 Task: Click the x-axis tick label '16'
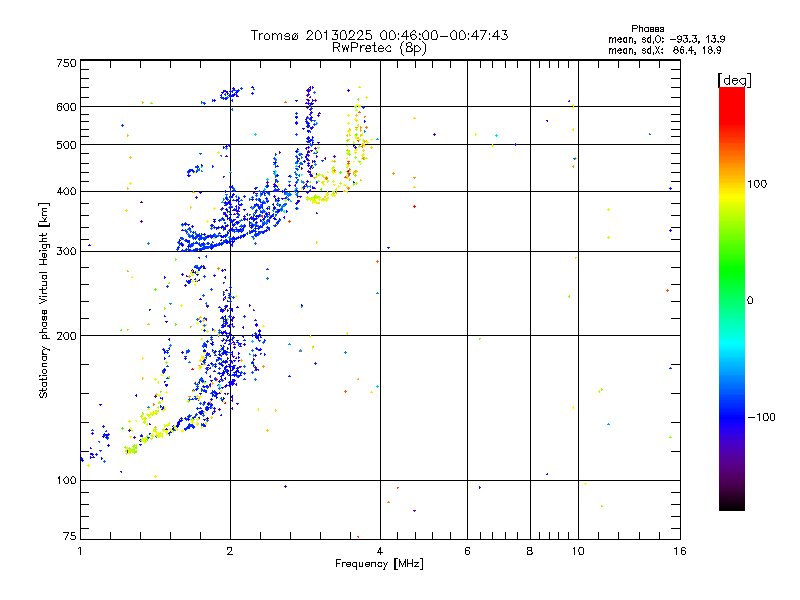click(680, 551)
